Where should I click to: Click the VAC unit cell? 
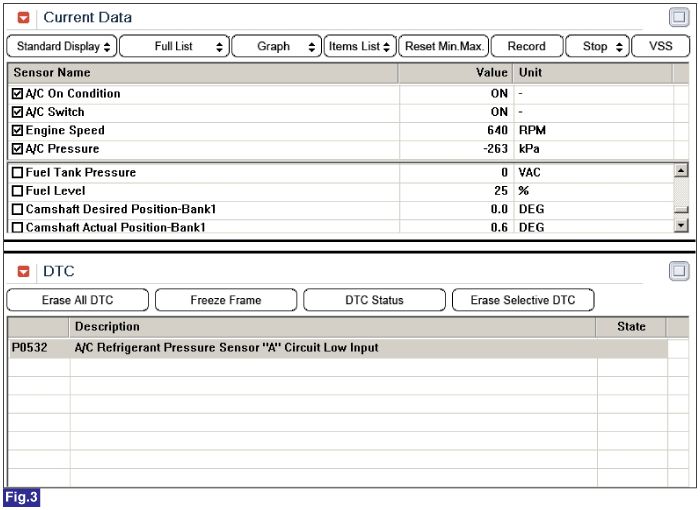coord(529,173)
